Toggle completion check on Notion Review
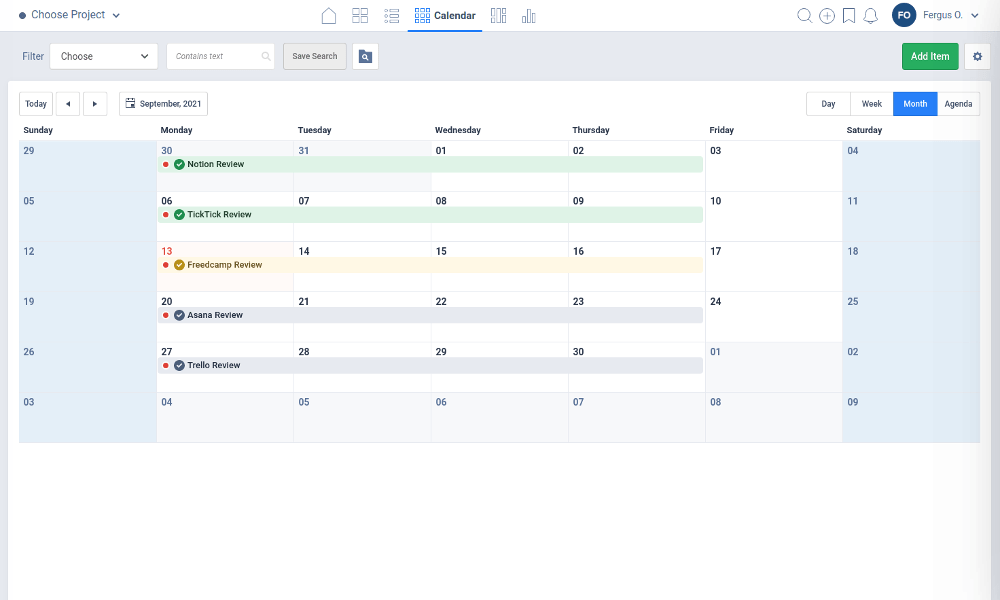 [178, 164]
